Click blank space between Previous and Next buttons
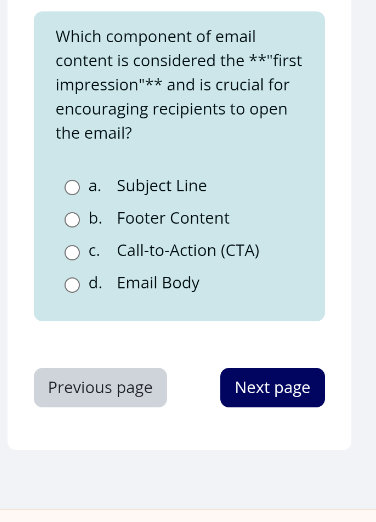This screenshot has width=376, height=522. [193, 387]
